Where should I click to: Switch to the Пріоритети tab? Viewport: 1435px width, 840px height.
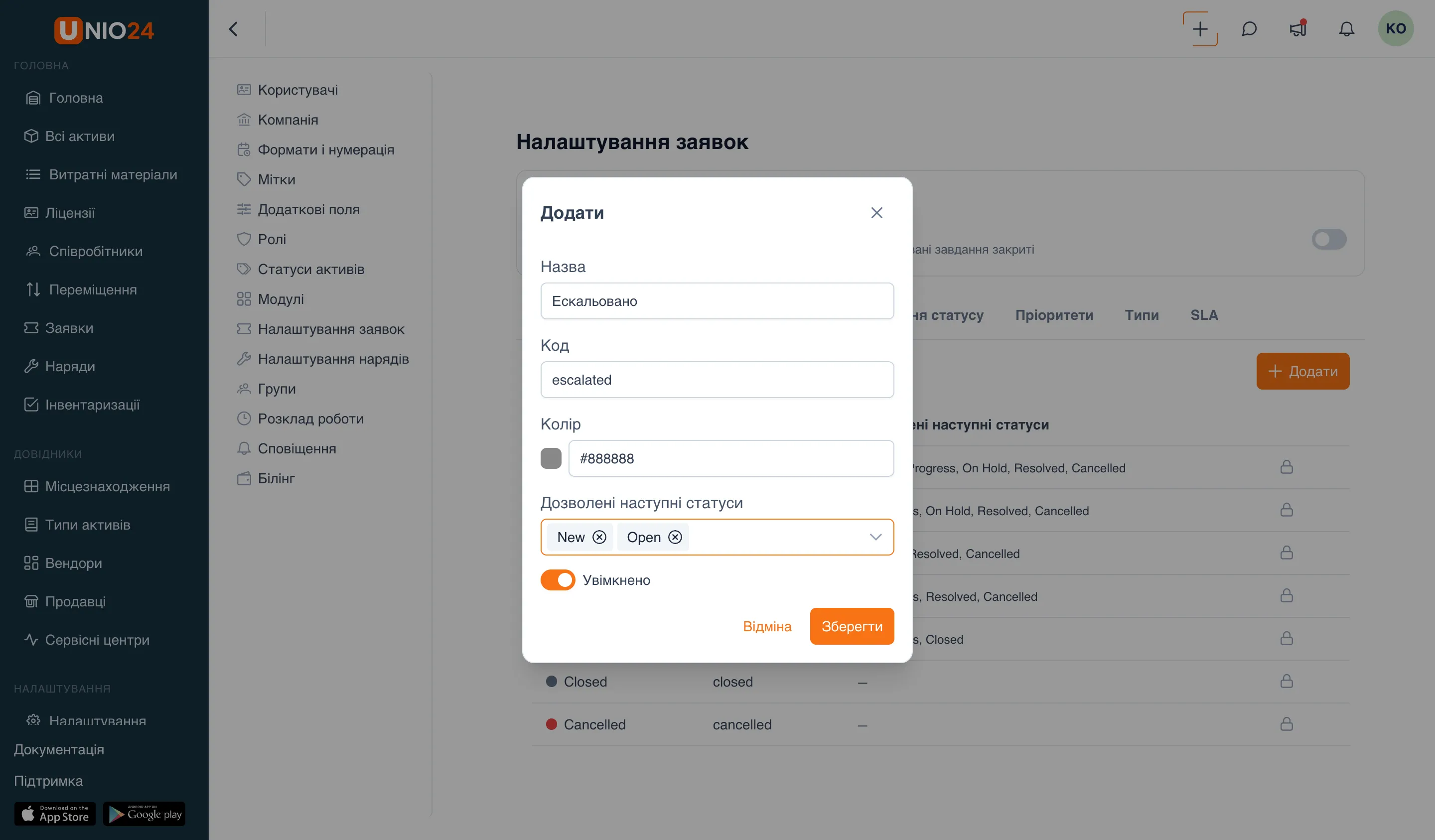(x=1054, y=315)
